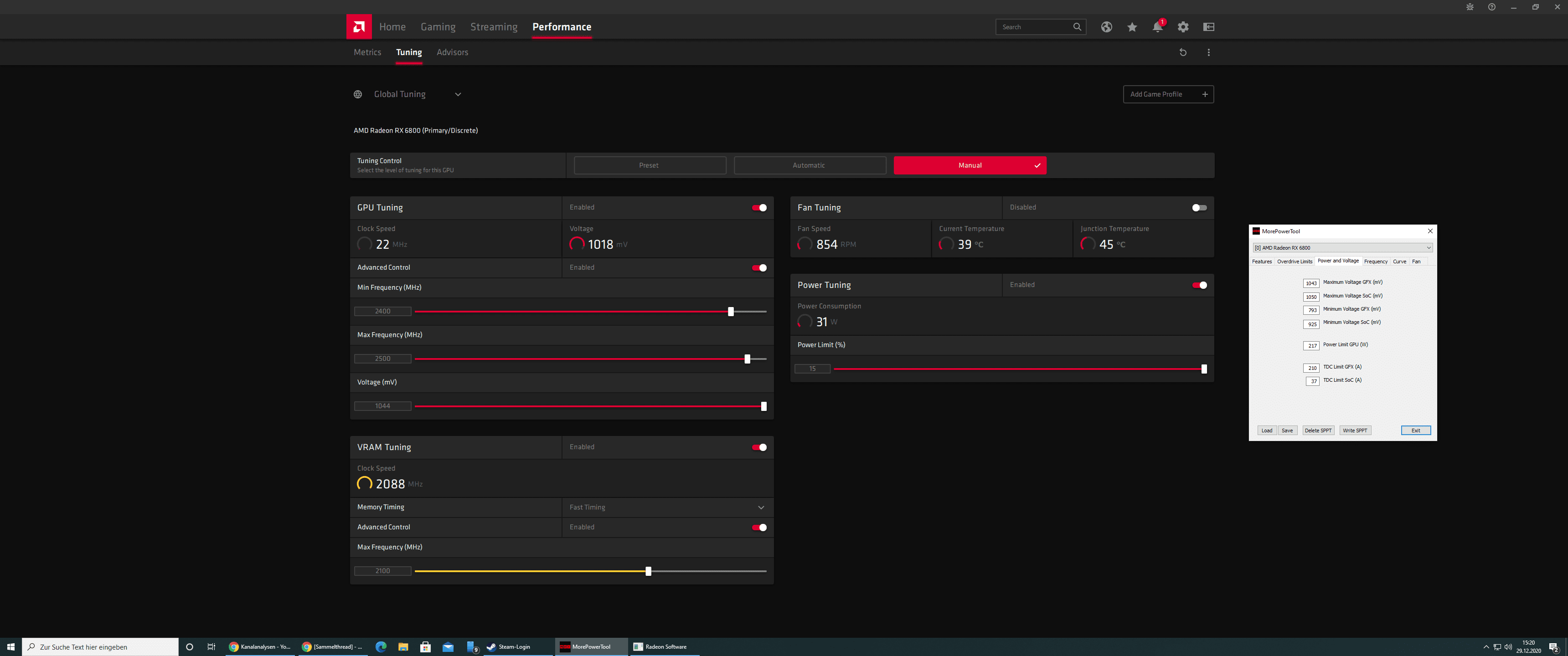Viewport: 1568px width, 656px height.
Task: Switch to Overdrive Limits tab in MorePowerTool
Action: (1294, 261)
